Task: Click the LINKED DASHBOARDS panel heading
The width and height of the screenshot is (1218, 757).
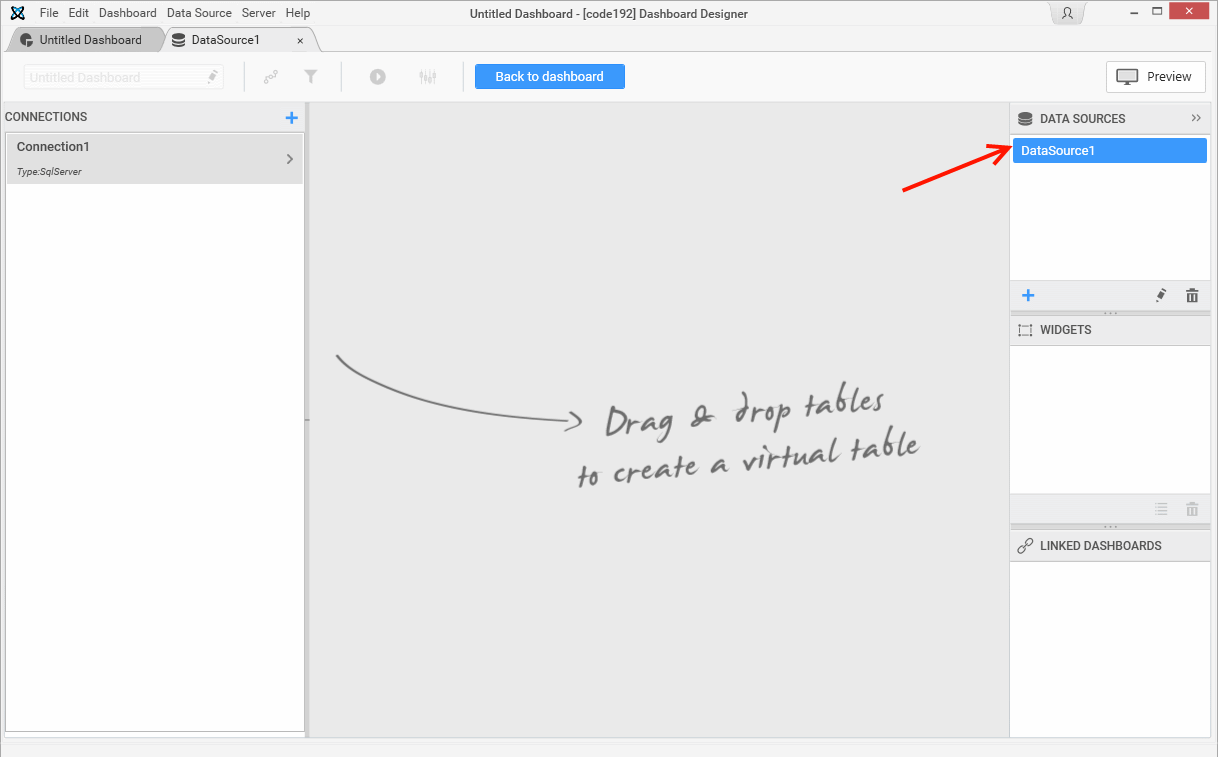Action: [x=1101, y=546]
